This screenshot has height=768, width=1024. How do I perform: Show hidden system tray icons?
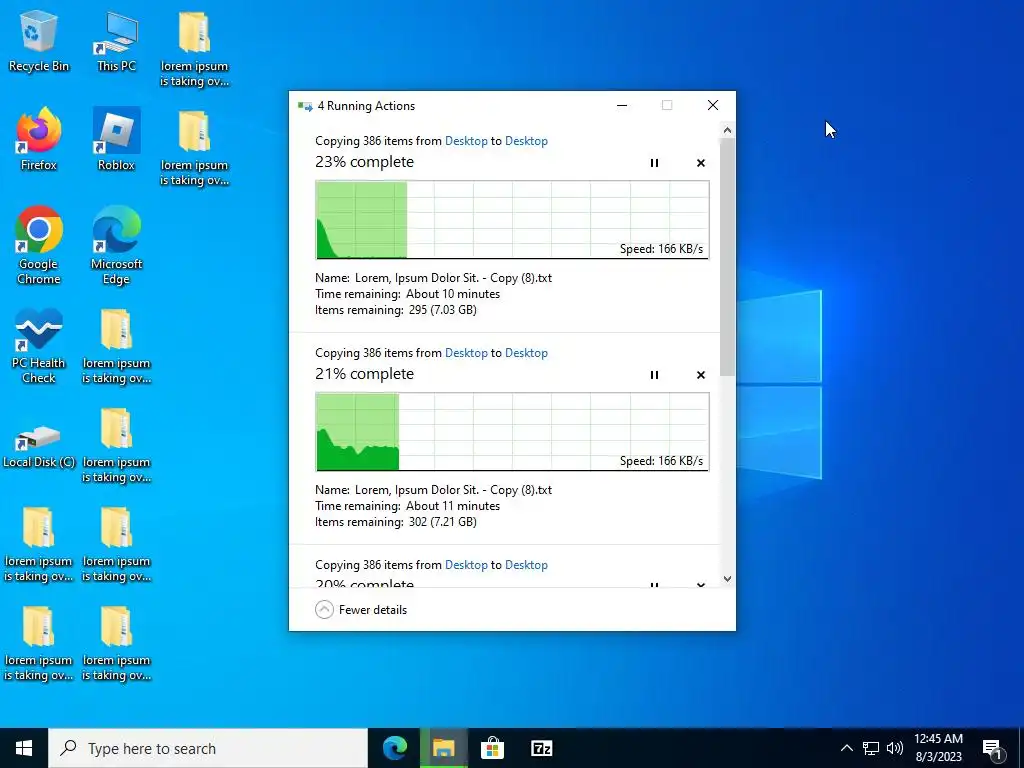(x=846, y=748)
